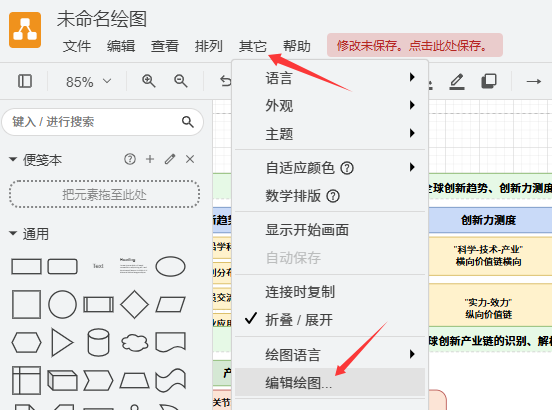Viewport: 552px width, 410px height.
Task: Expand the 语言 submenu
Action: pos(330,78)
